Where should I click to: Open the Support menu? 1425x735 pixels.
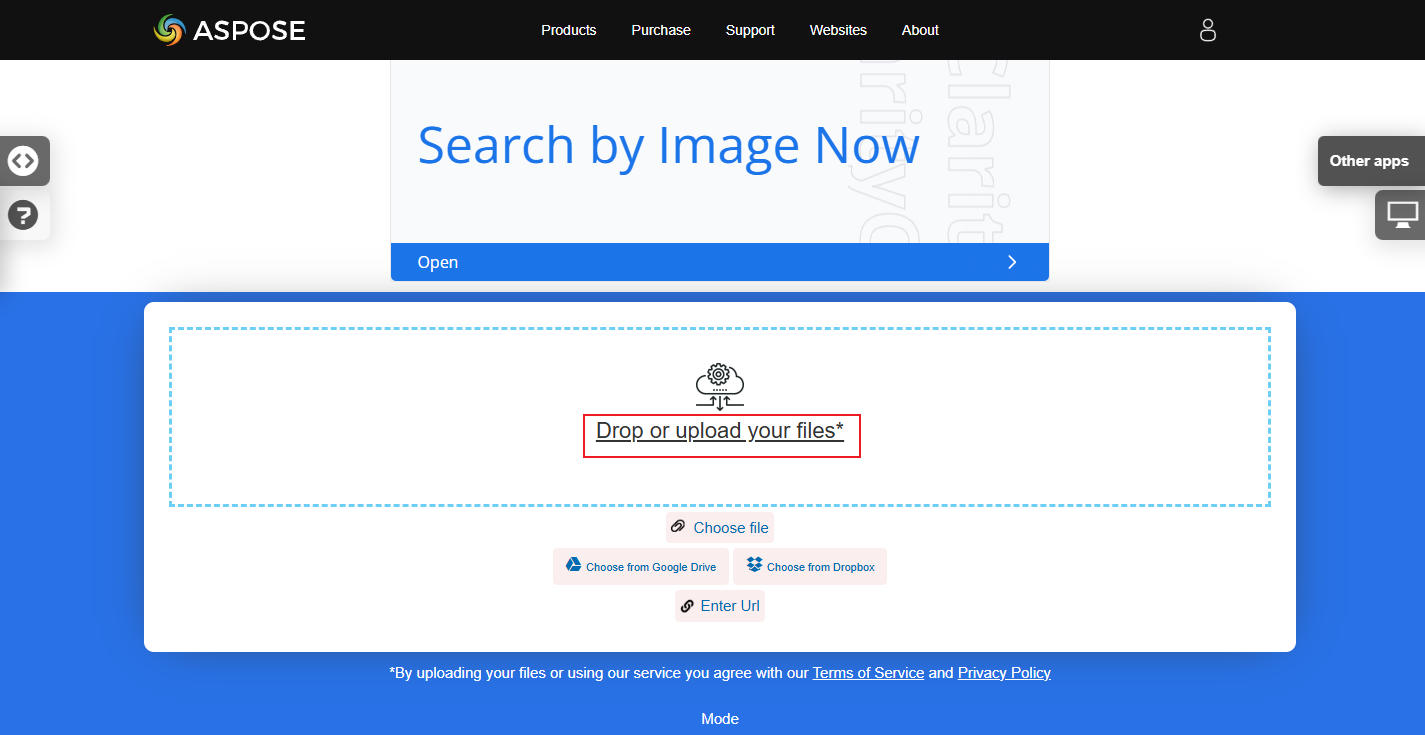750,30
